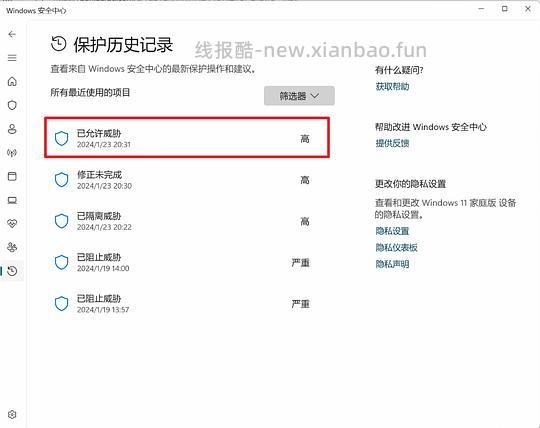Click shield icon of 已隔离威胁 entry
Viewport: 540px width, 428px height.
62,221
